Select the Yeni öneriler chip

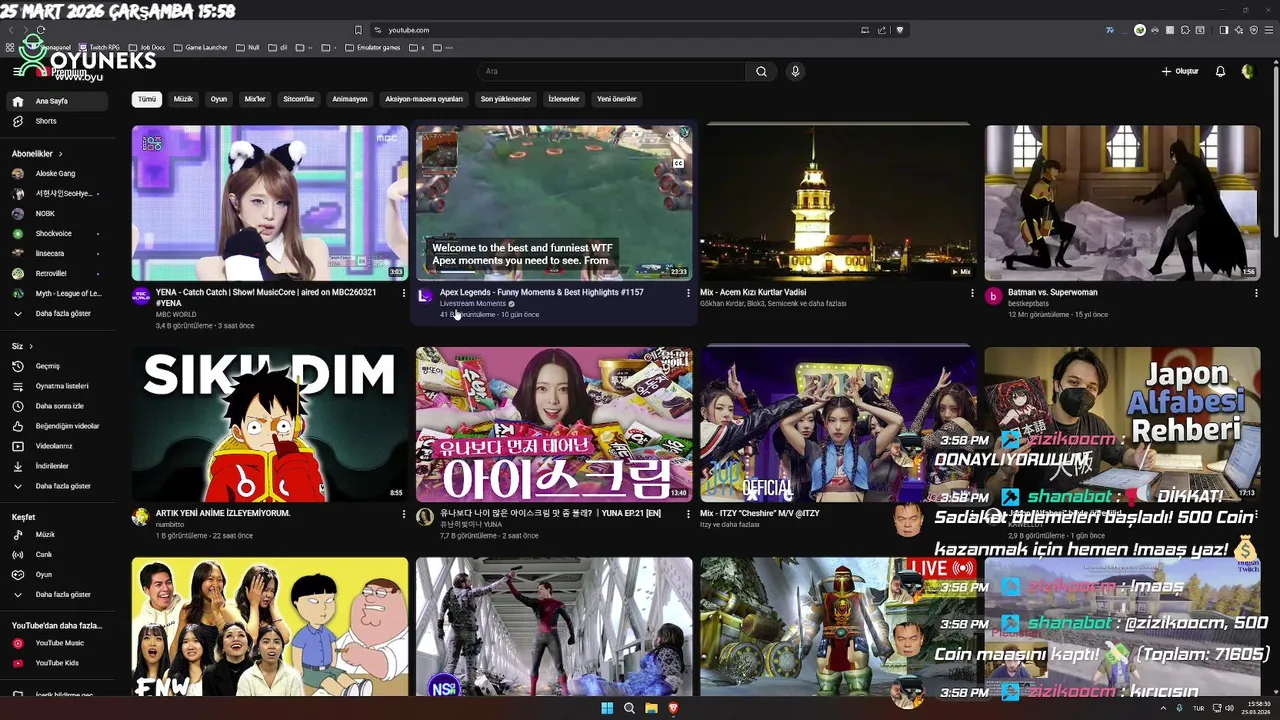(617, 99)
